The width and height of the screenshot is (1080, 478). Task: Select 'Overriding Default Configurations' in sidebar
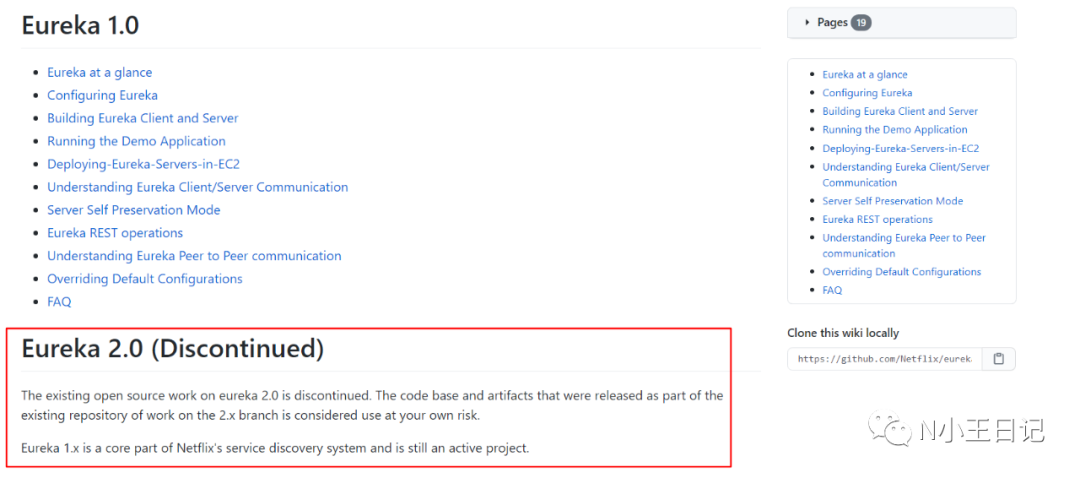[x=901, y=272]
